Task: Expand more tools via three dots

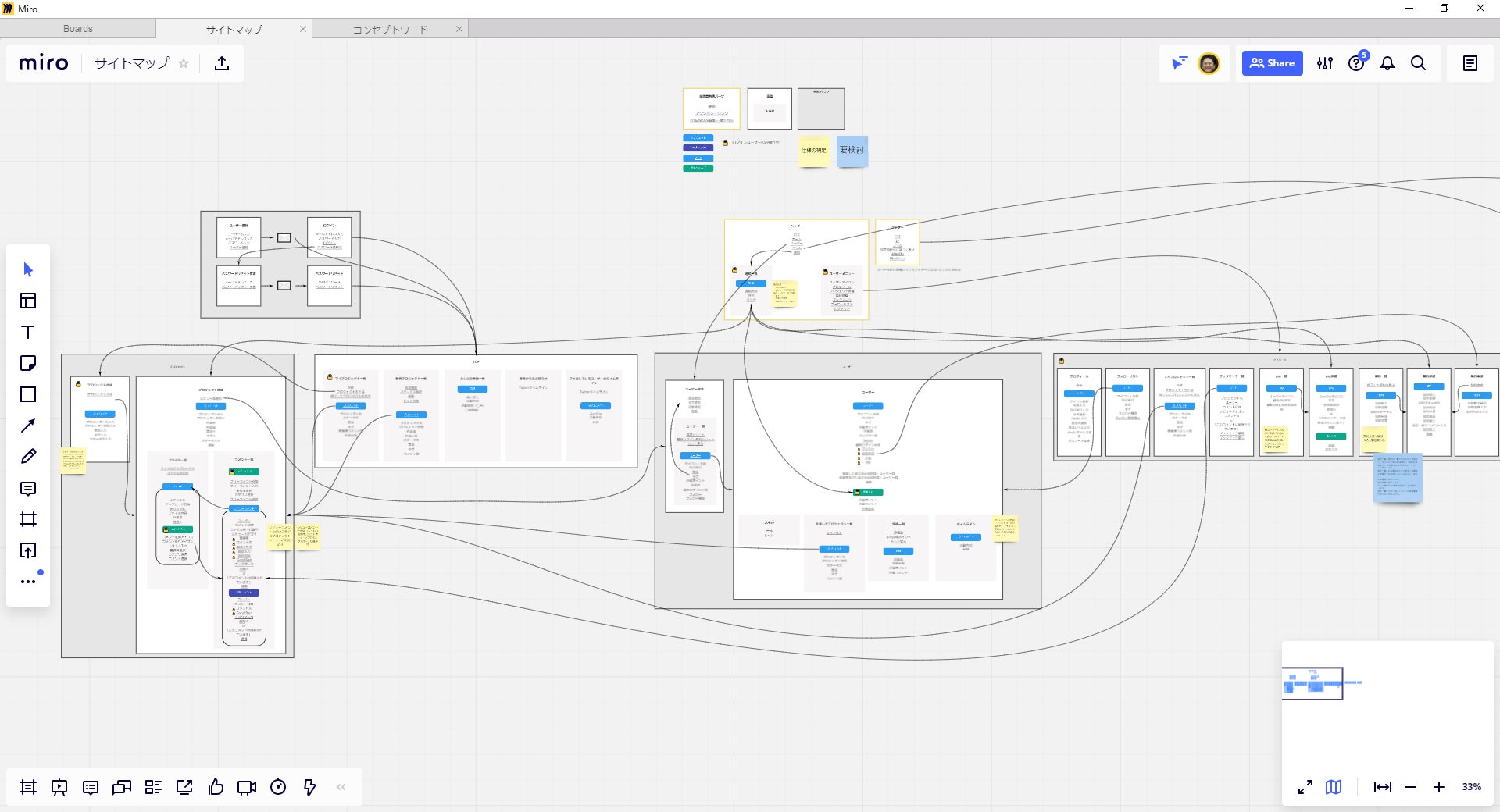Action: tap(28, 581)
